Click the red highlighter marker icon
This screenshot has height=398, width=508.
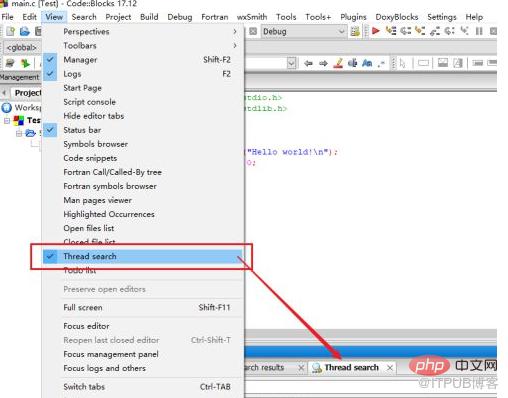(x=338, y=63)
